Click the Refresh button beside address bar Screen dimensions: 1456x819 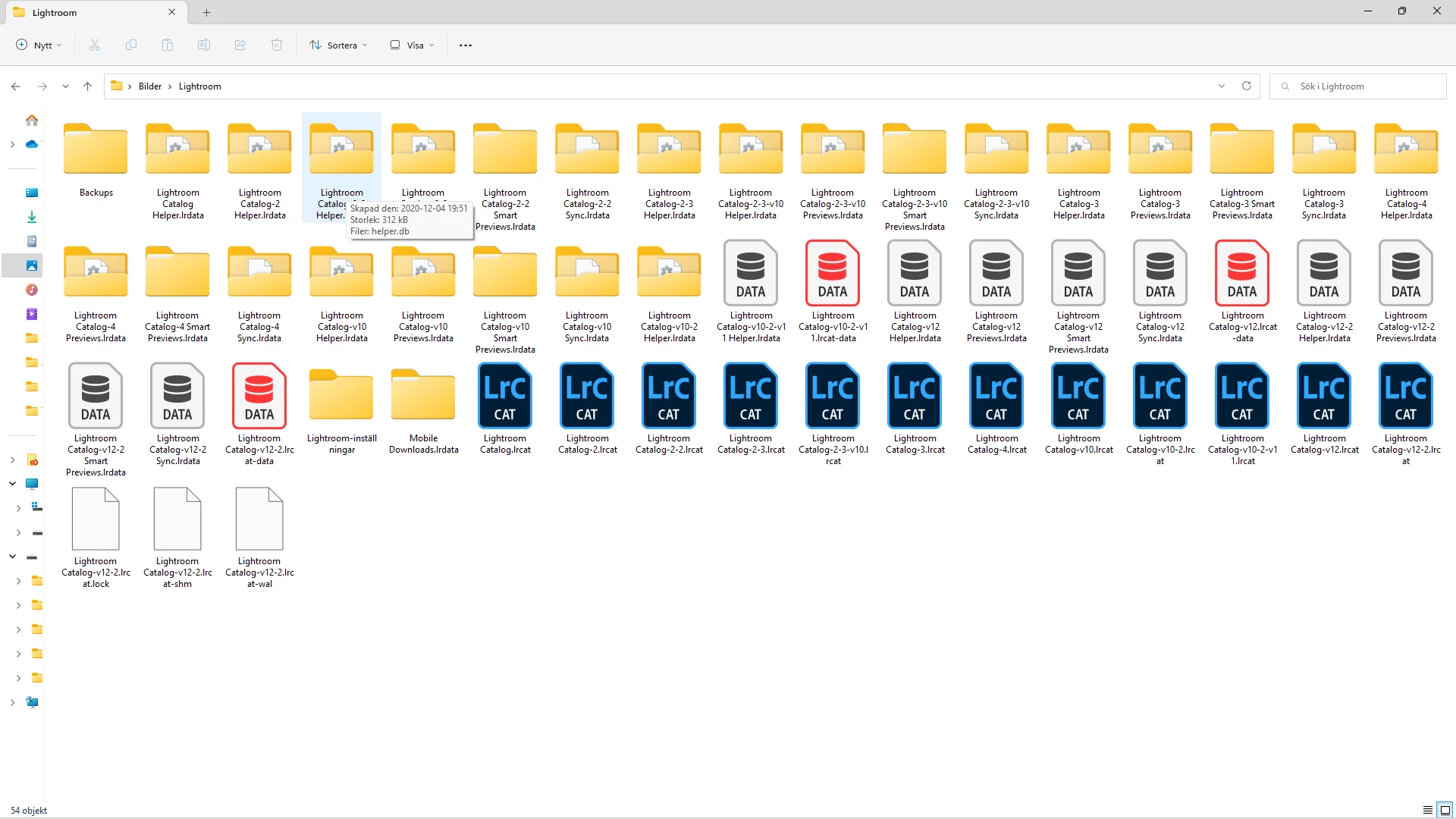click(1246, 86)
